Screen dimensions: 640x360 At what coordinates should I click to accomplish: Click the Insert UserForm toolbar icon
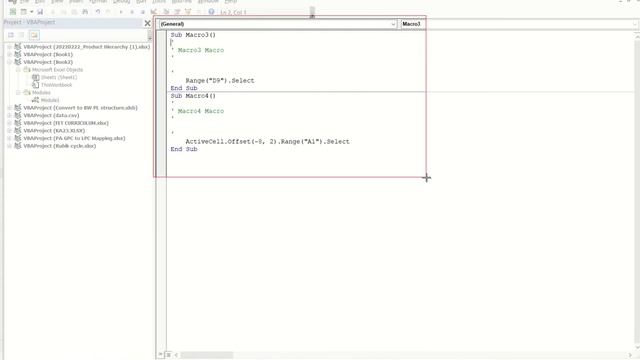24,12
